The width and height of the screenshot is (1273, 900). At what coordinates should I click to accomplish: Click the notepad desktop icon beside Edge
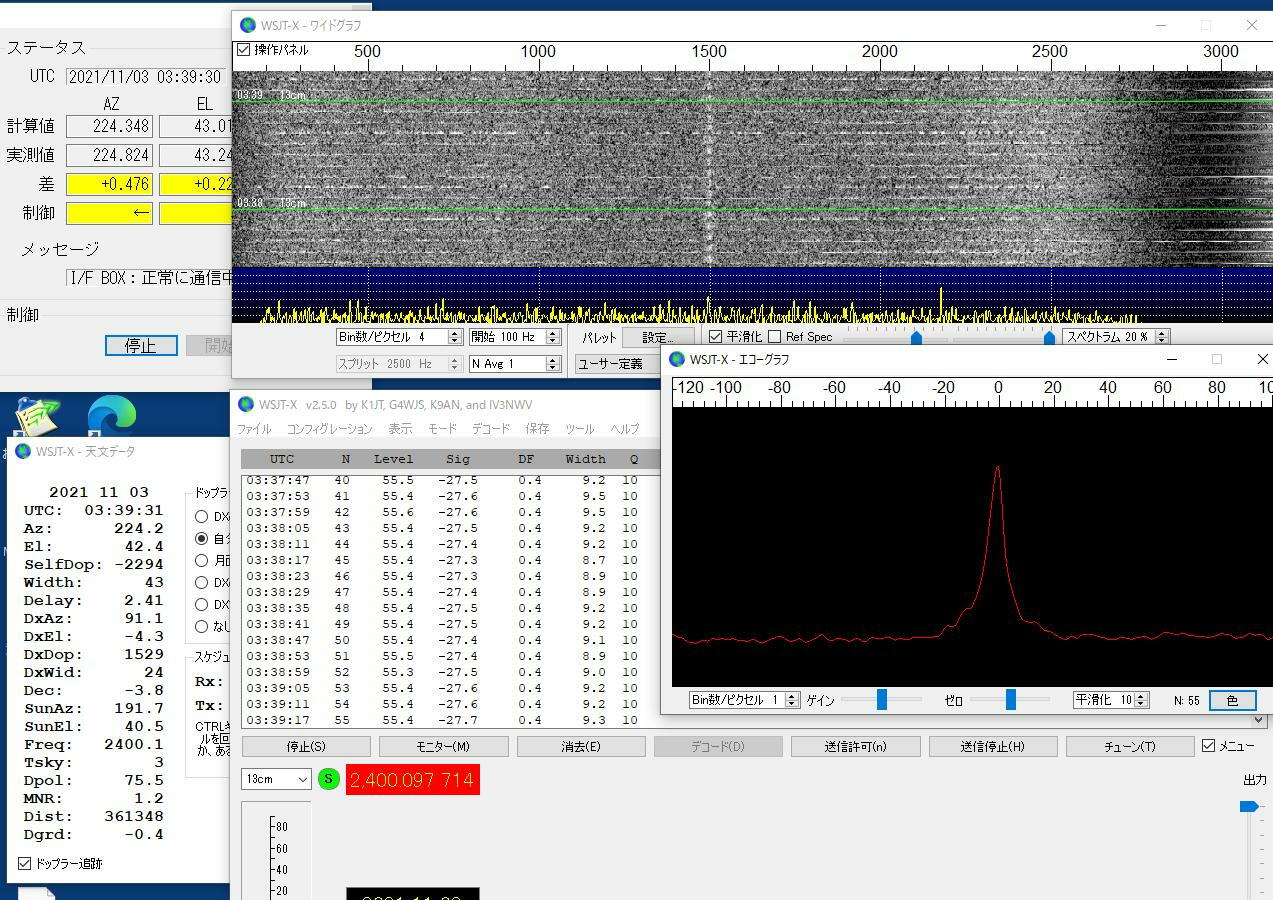pos(36,416)
